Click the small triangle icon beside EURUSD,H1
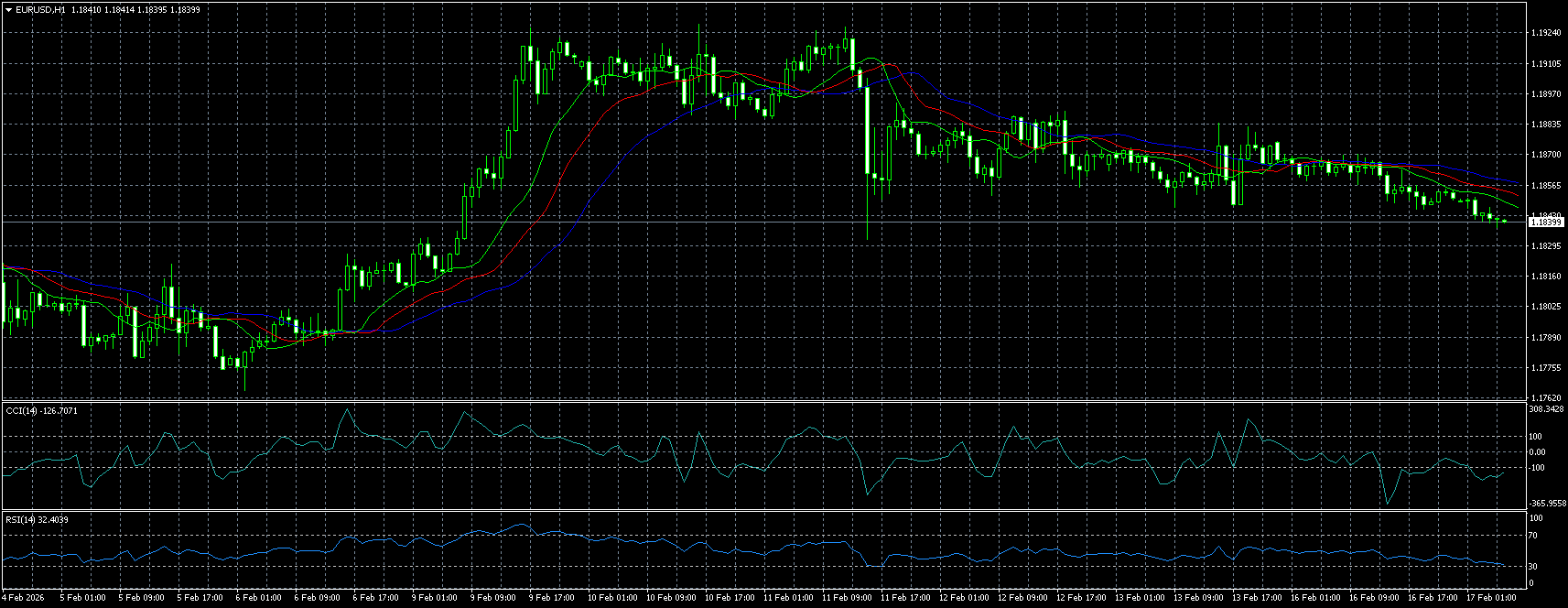 (x=8, y=9)
